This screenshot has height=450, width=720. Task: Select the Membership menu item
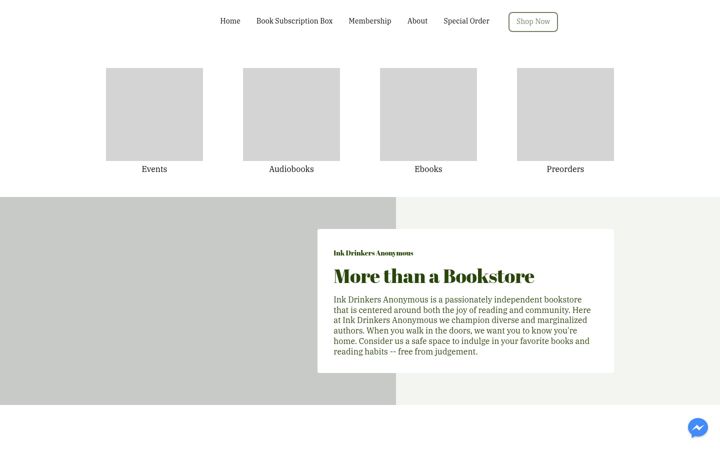[x=370, y=21]
